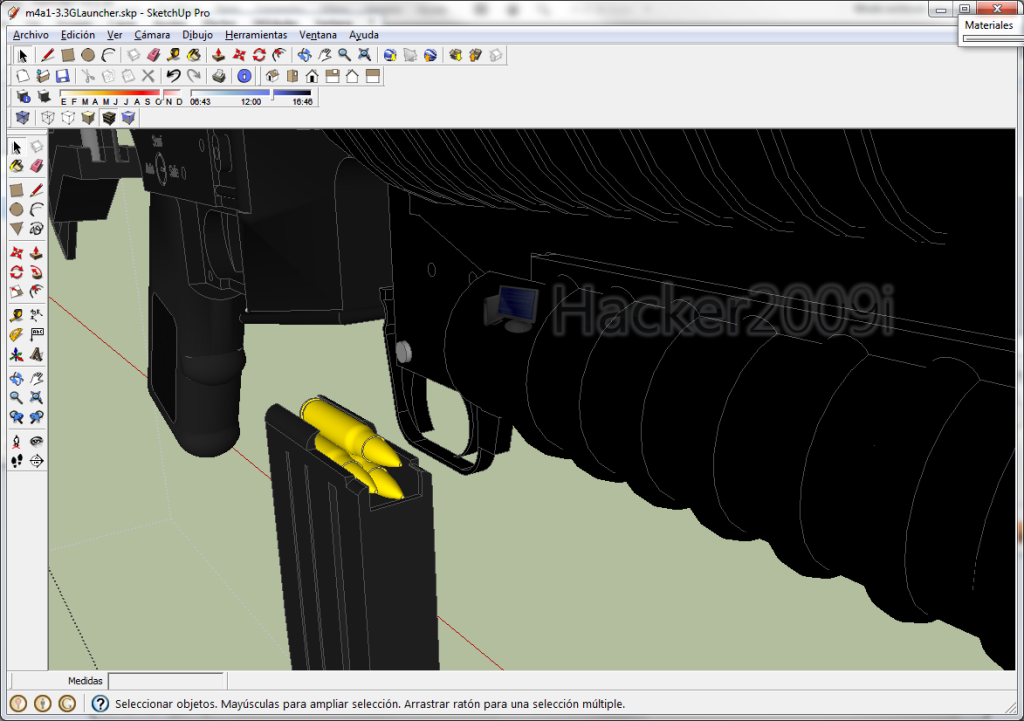Open a file using the folder icon

pos(42,76)
